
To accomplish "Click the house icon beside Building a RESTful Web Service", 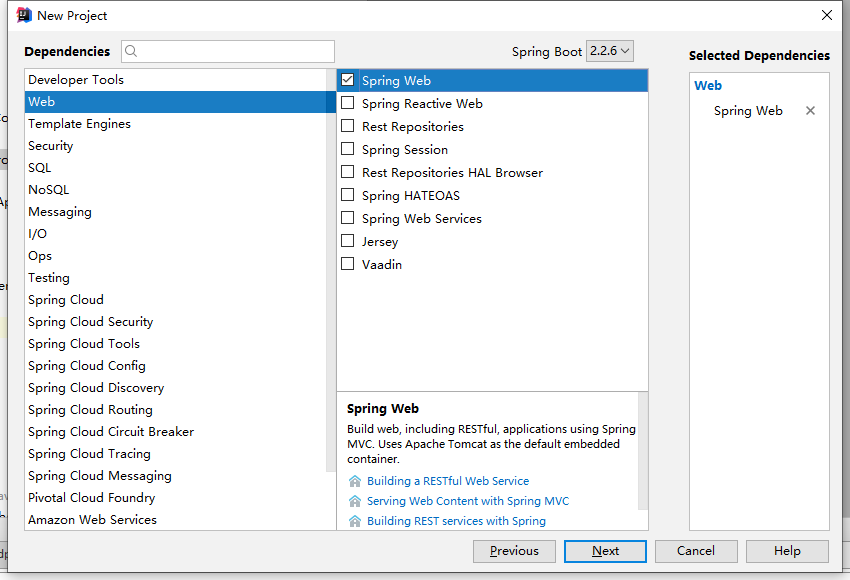I will coord(355,481).
